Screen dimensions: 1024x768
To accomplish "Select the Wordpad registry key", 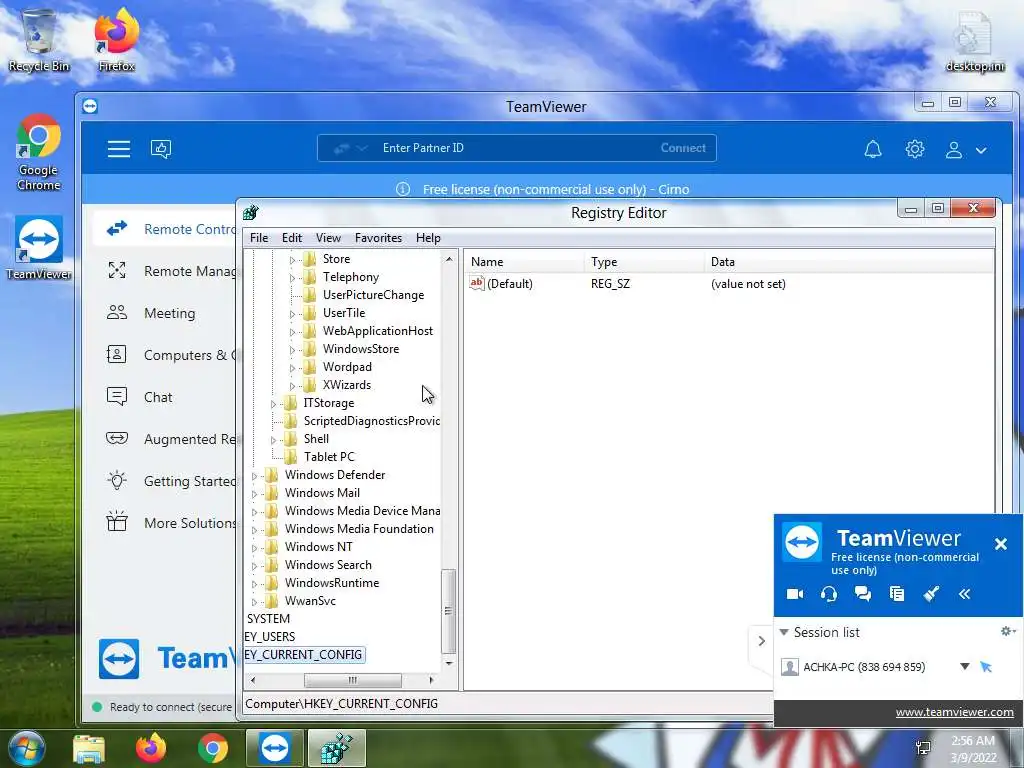I will click(x=347, y=367).
